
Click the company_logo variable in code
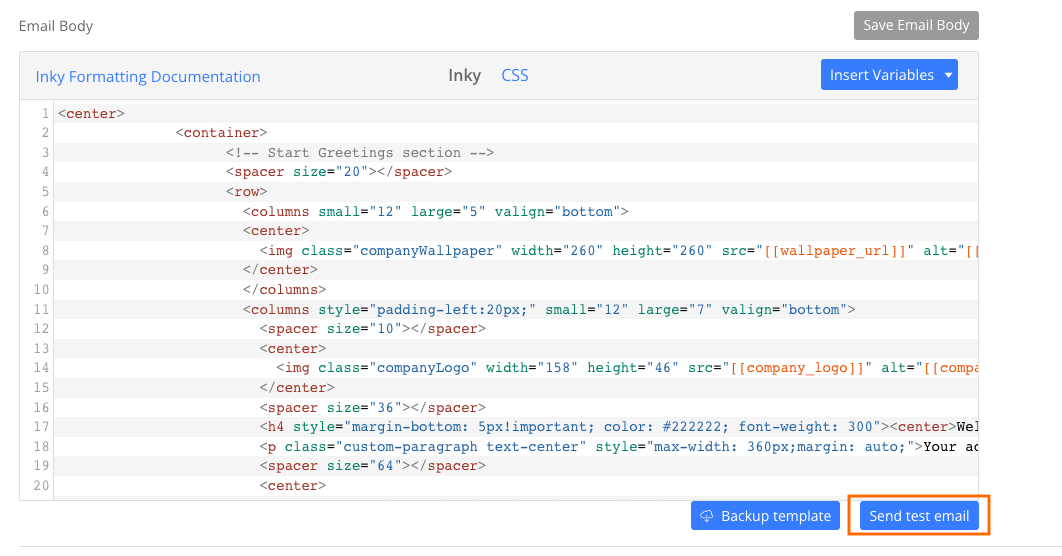[797, 368]
